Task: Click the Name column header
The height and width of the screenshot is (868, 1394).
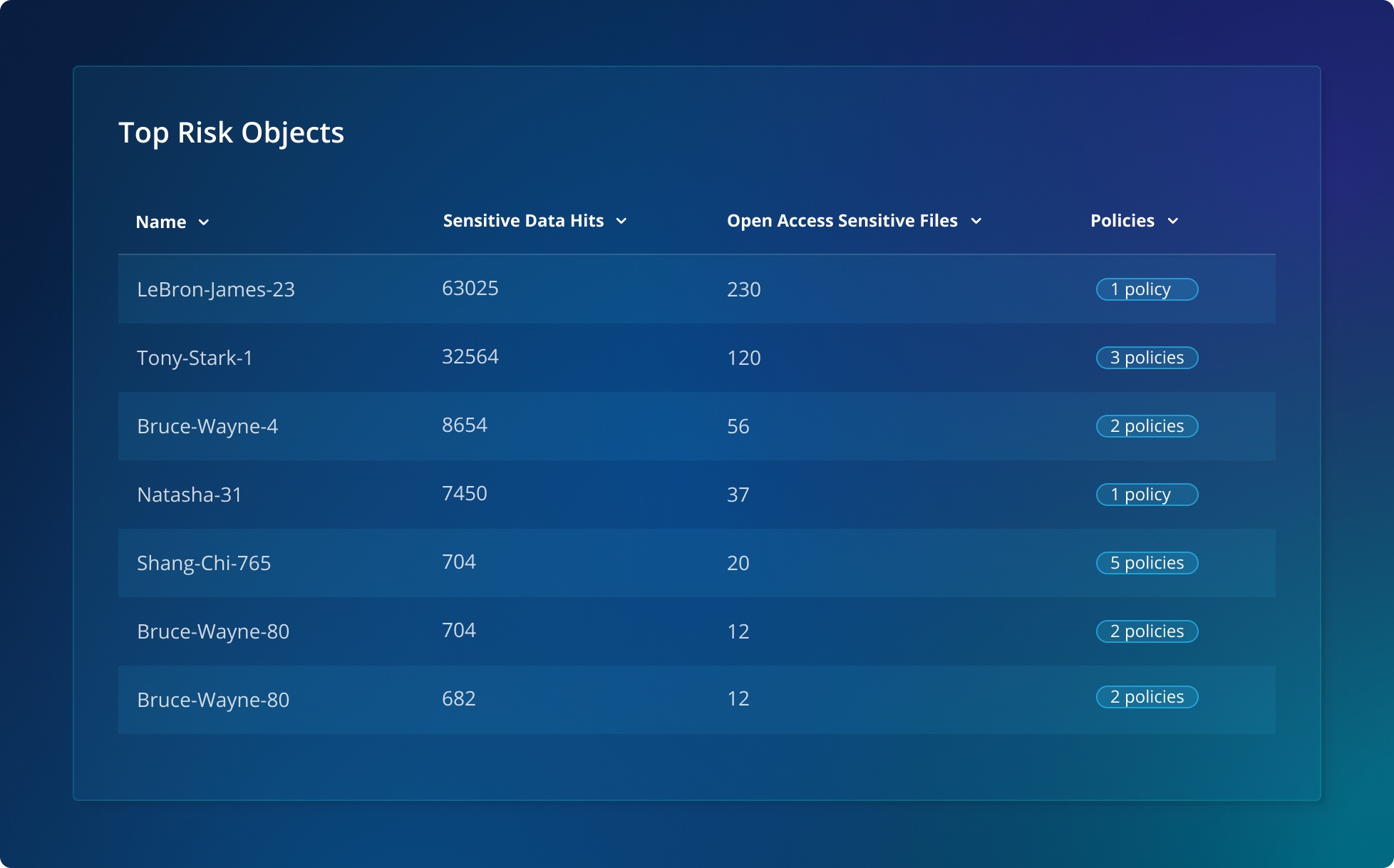Action: (161, 222)
